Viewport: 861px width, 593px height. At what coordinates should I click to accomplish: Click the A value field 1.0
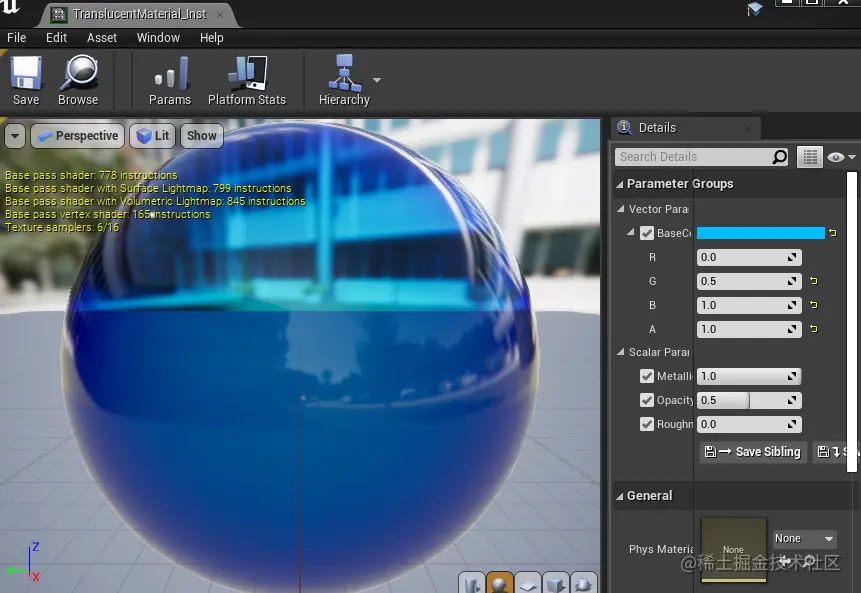click(749, 329)
